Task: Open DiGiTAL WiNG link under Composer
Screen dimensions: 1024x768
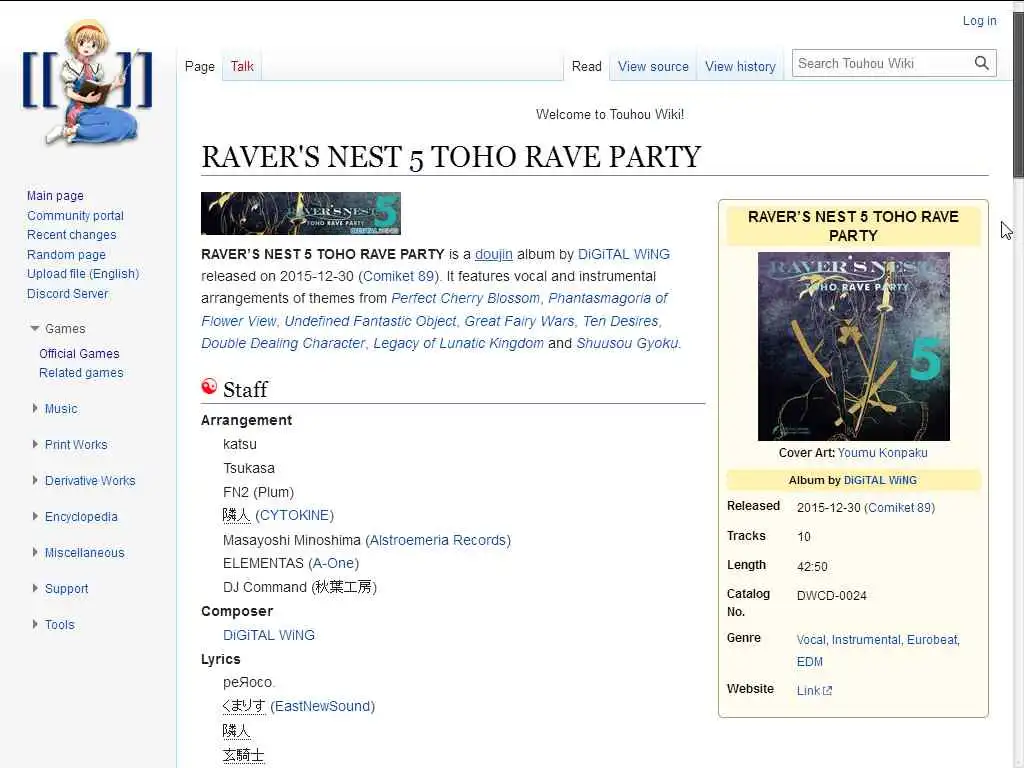Action: click(268, 635)
